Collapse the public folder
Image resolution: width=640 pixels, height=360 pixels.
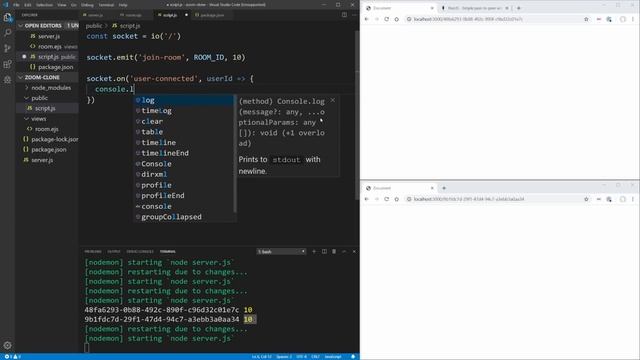47,98
